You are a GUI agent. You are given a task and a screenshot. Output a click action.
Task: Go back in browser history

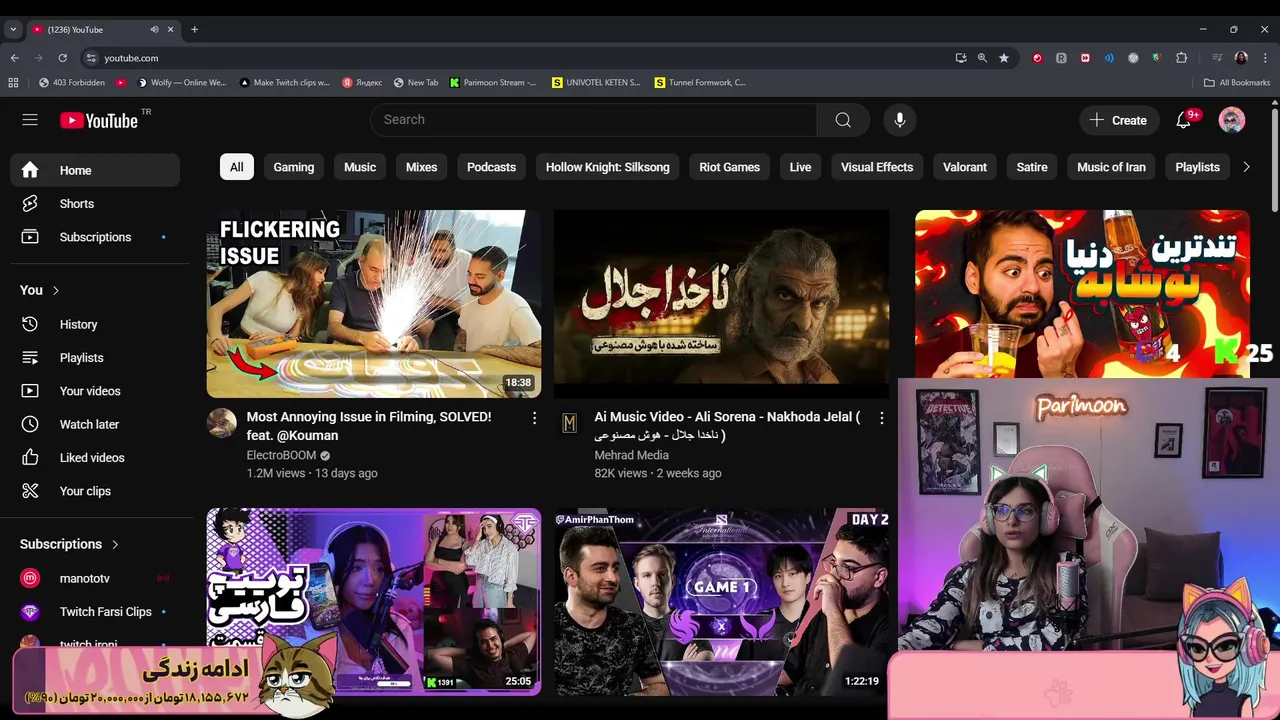click(x=14, y=58)
